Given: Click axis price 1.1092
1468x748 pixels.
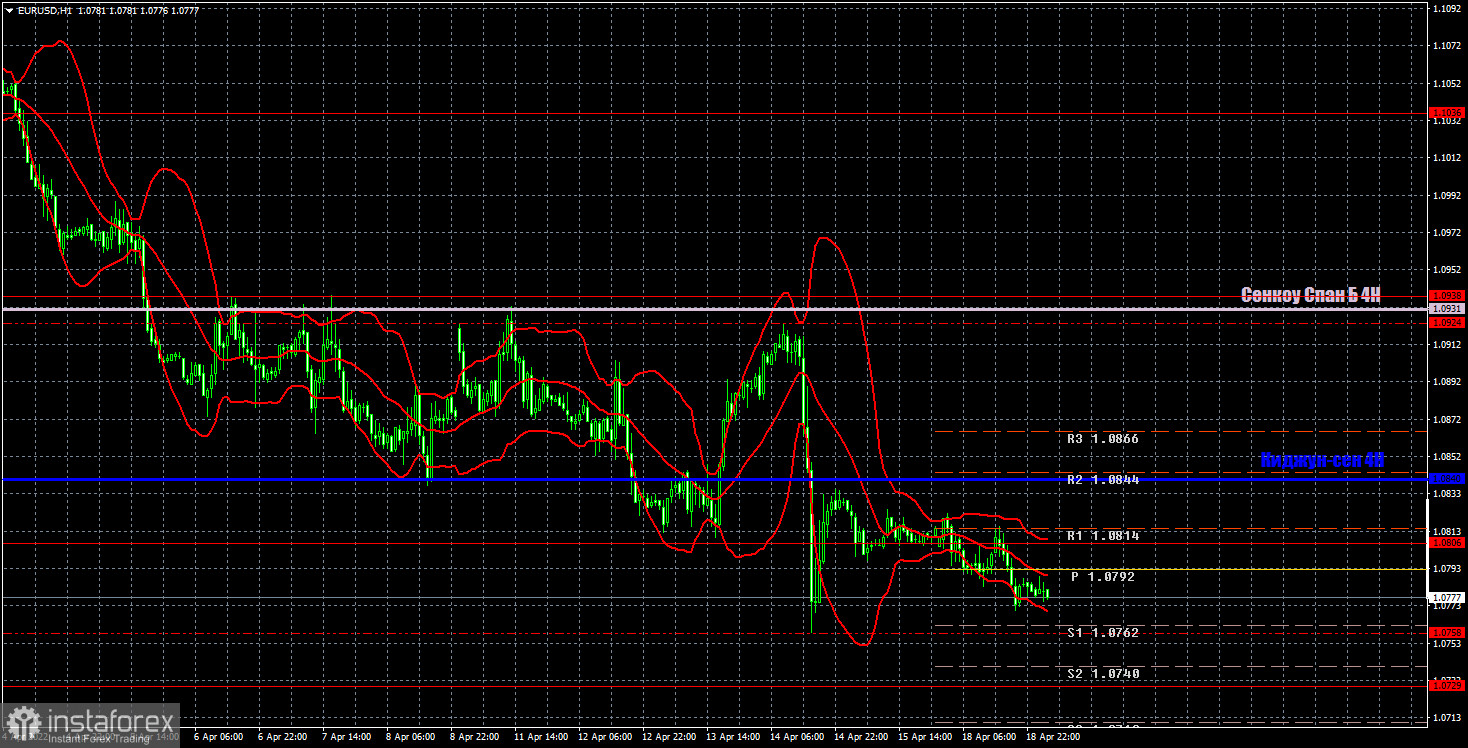Looking at the screenshot, I should point(1447,8).
